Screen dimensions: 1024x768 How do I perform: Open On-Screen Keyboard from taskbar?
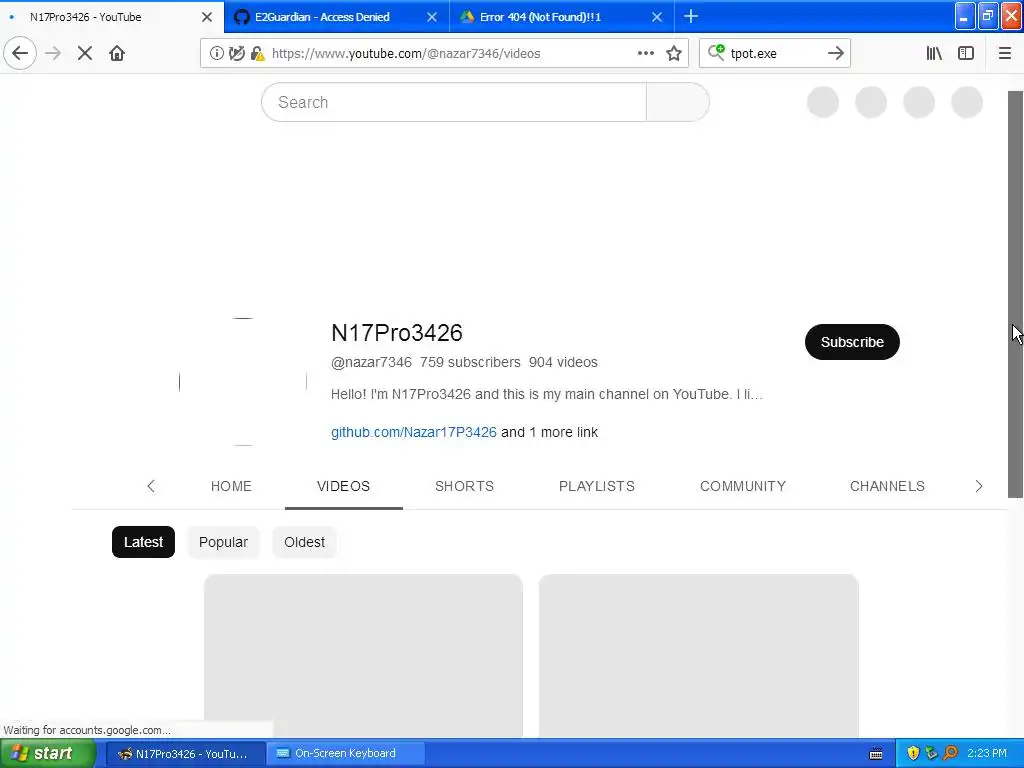click(x=346, y=754)
